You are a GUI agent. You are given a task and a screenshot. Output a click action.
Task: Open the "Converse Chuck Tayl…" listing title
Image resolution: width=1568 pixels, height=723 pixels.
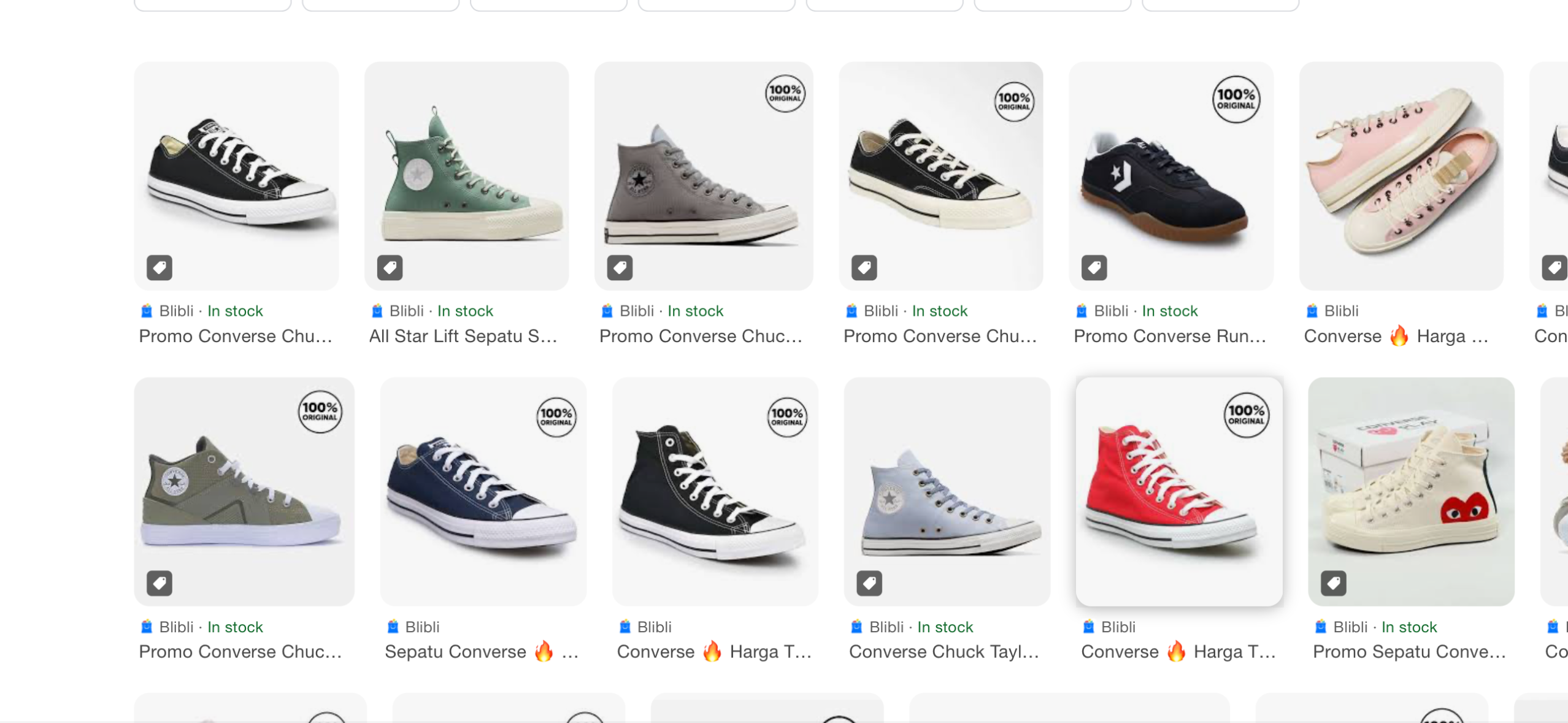click(x=943, y=652)
